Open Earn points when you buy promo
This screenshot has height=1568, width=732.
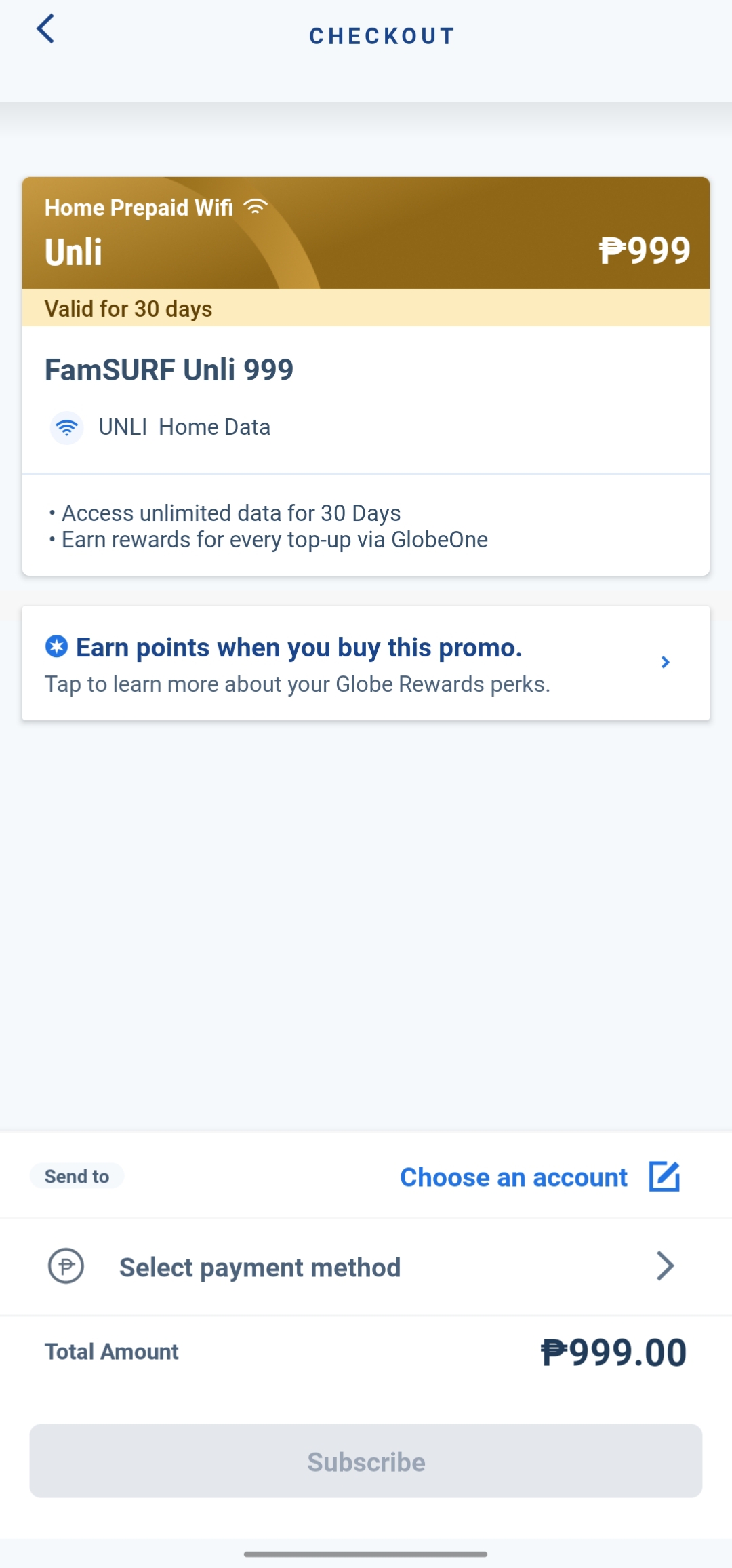(x=366, y=663)
